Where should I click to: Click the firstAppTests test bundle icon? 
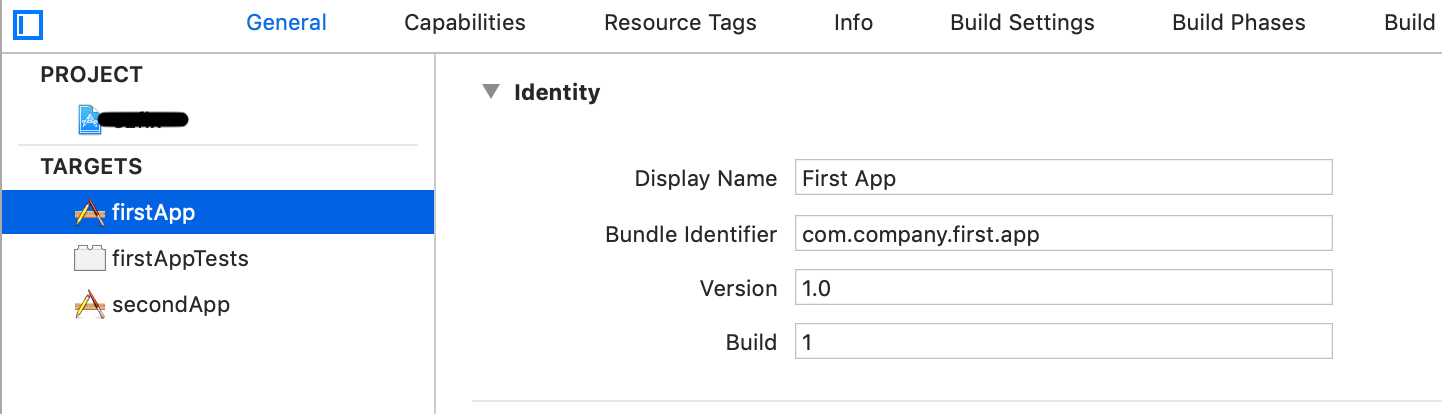90,259
